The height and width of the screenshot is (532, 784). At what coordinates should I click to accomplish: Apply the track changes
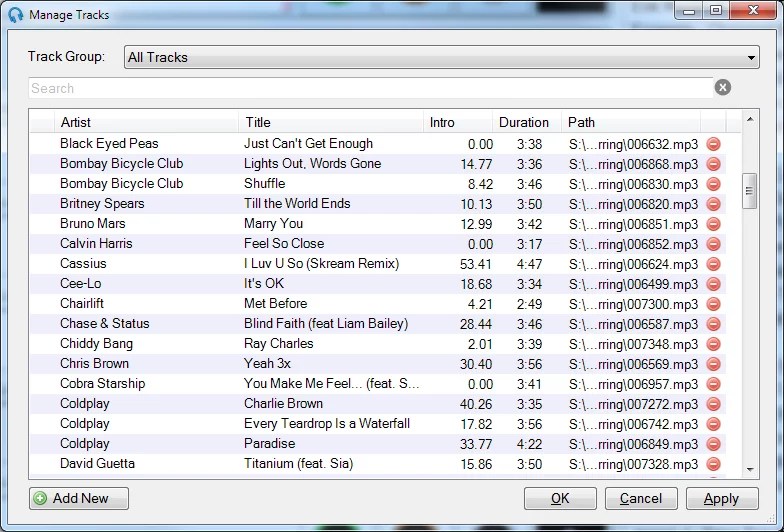[x=721, y=498]
